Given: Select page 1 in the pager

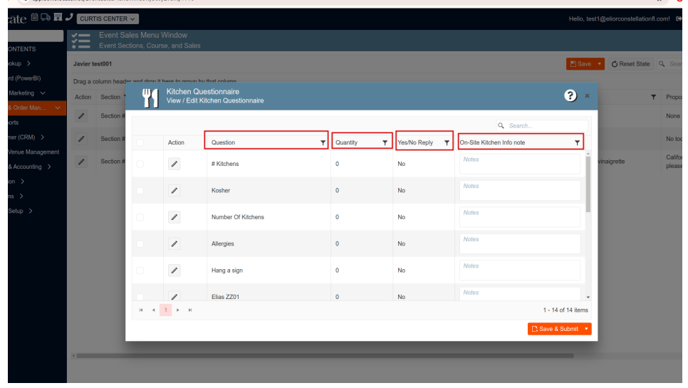Looking at the screenshot, I should (165, 310).
